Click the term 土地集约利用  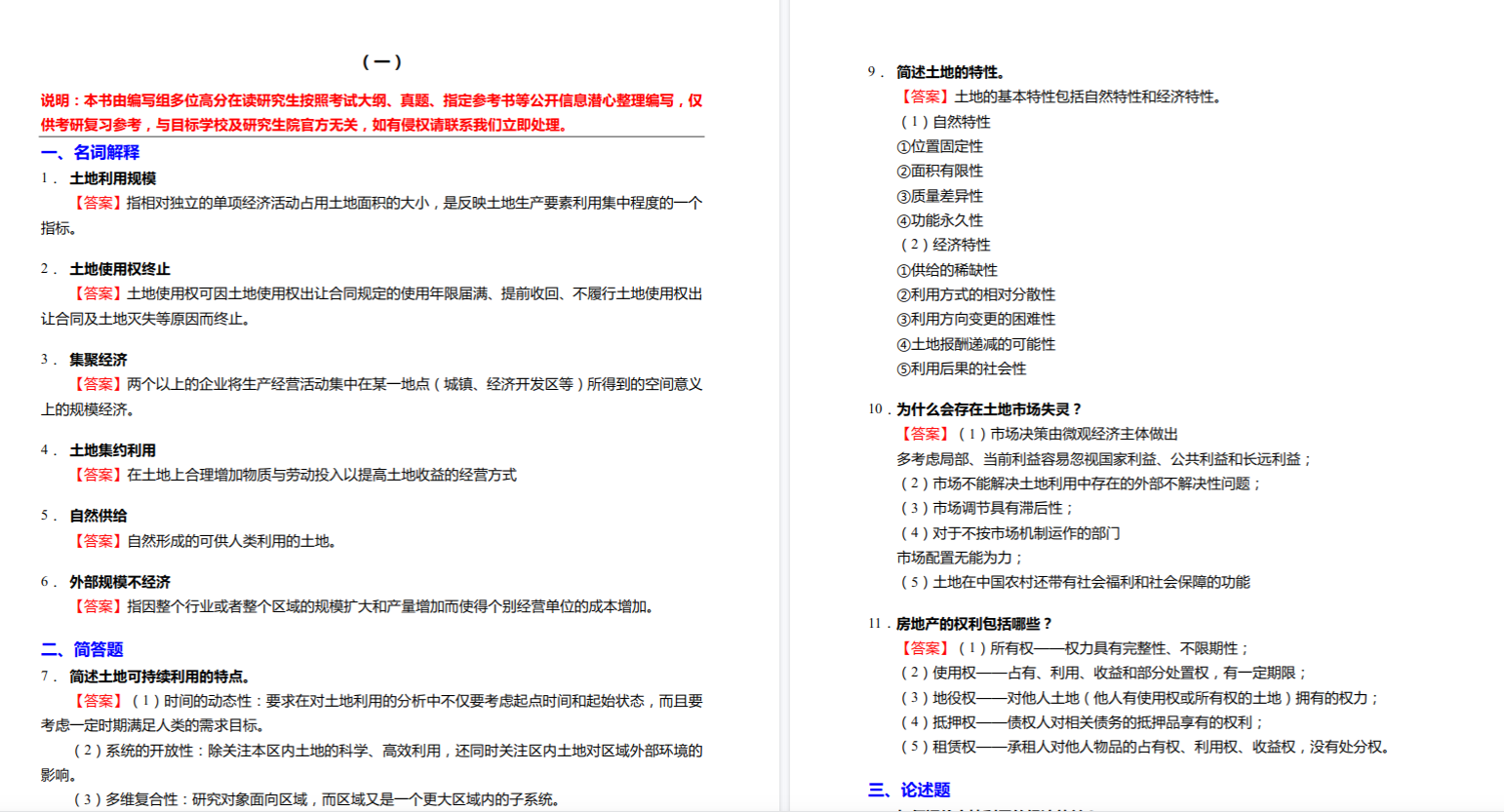pyautogui.click(x=112, y=450)
